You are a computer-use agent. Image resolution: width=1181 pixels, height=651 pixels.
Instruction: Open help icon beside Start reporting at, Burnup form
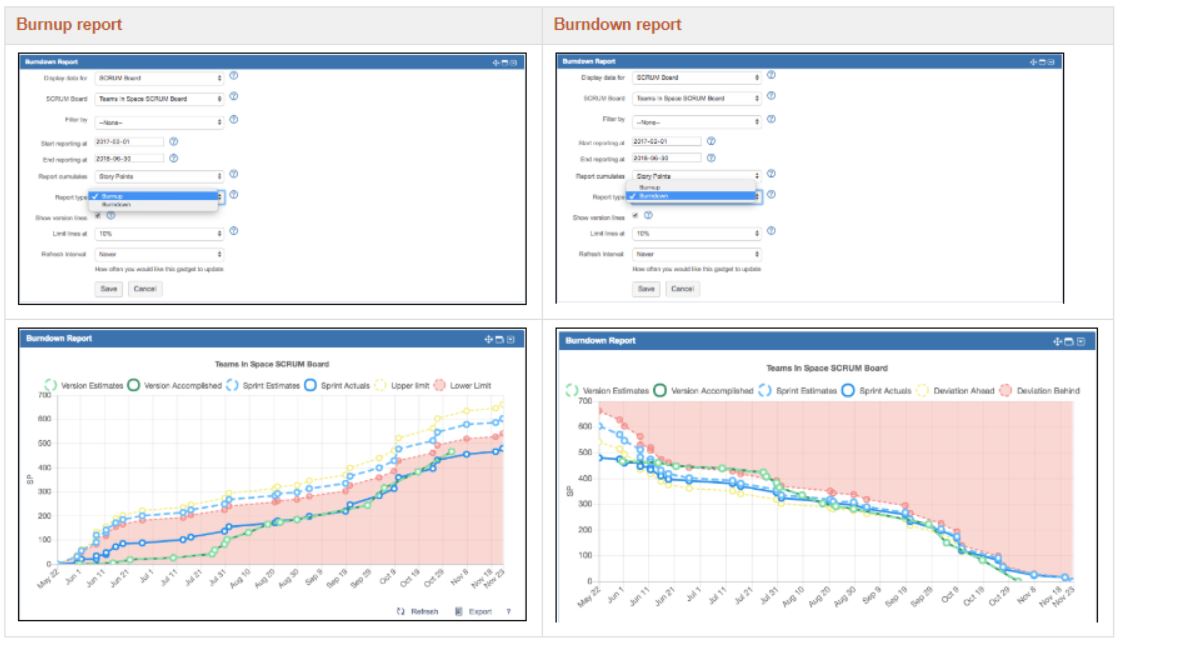173,142
